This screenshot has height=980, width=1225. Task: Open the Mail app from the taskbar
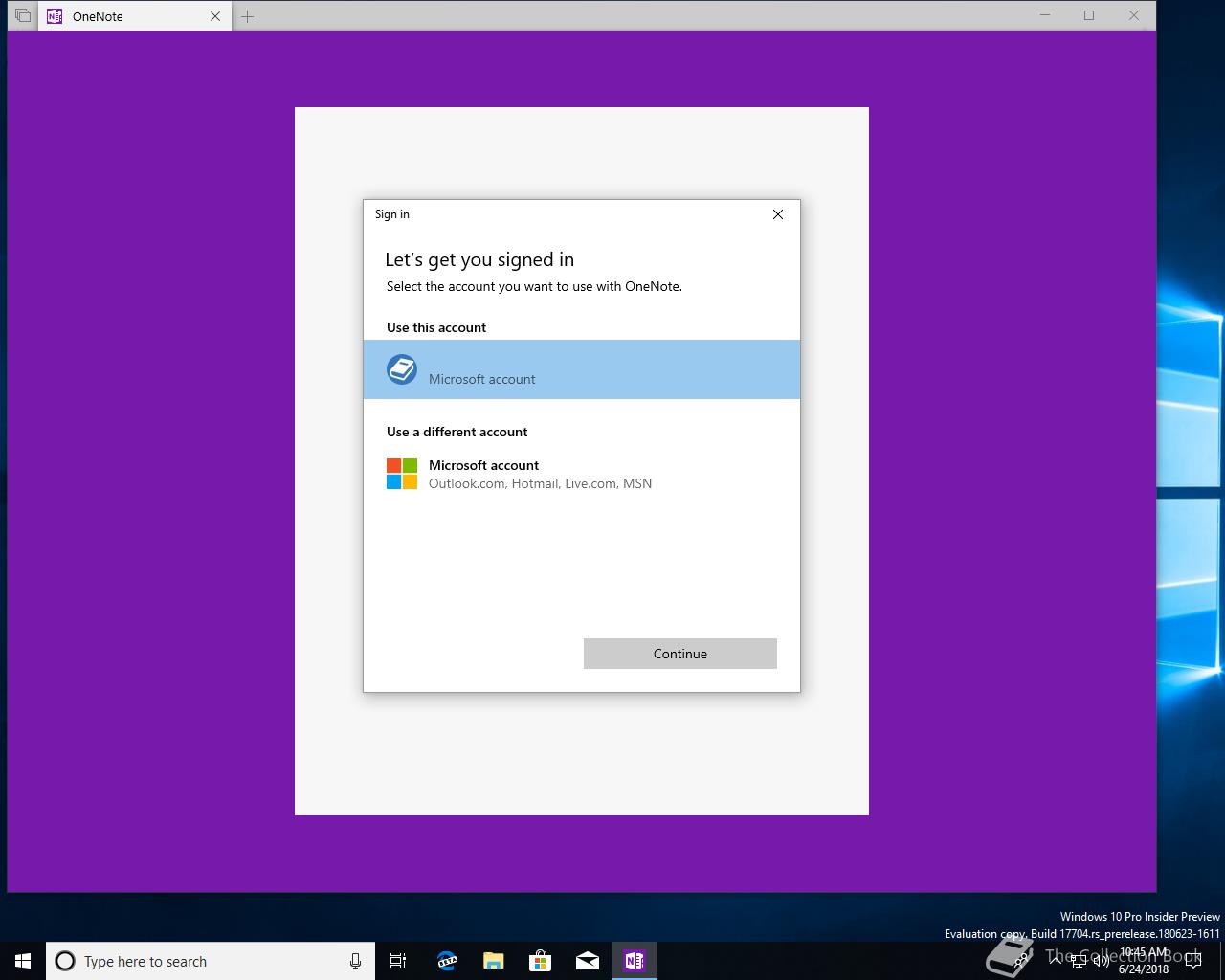pyautogui.click(x=588, y=961)
